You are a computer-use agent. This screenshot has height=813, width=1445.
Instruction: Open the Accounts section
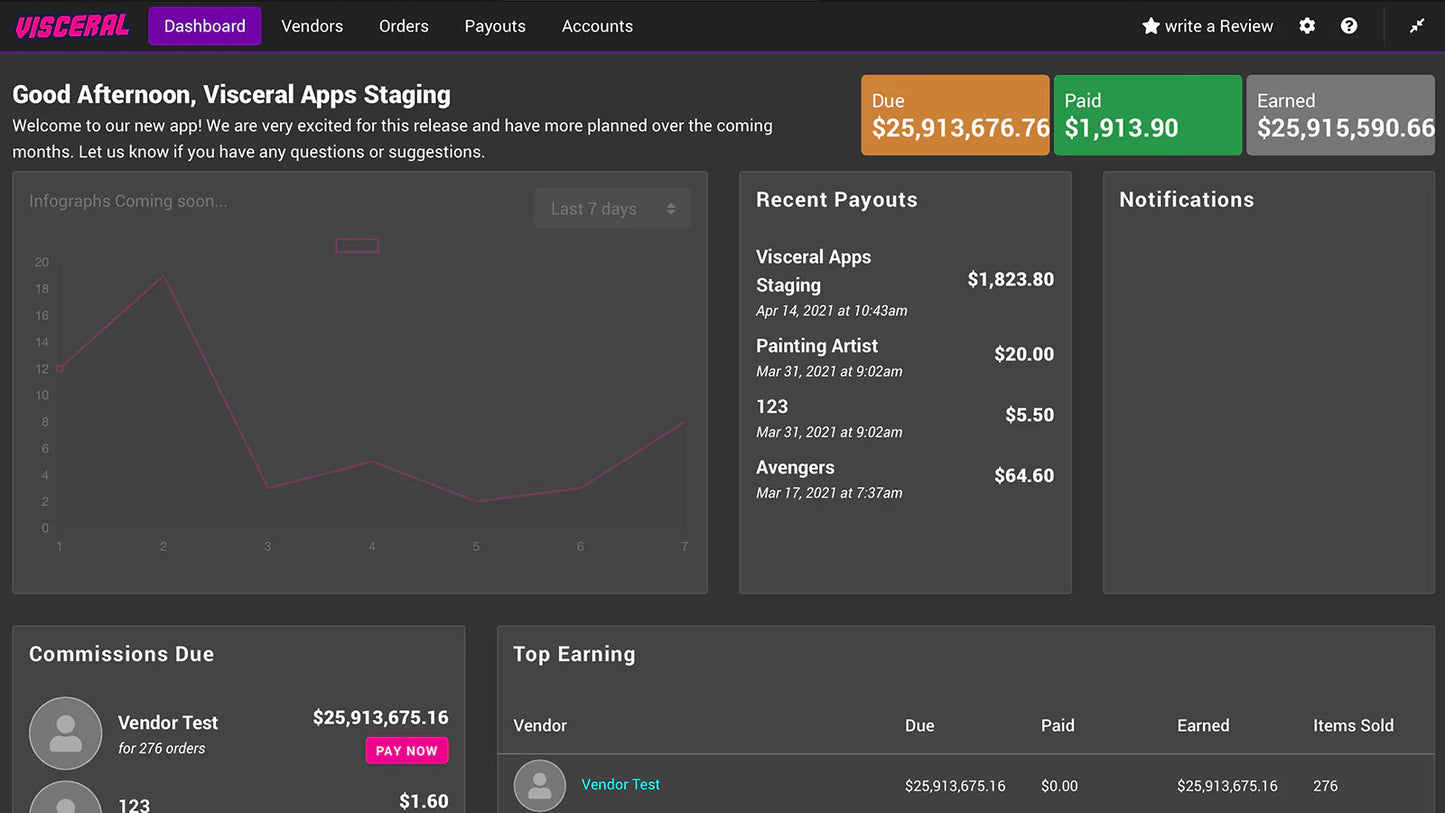point(597,26)
